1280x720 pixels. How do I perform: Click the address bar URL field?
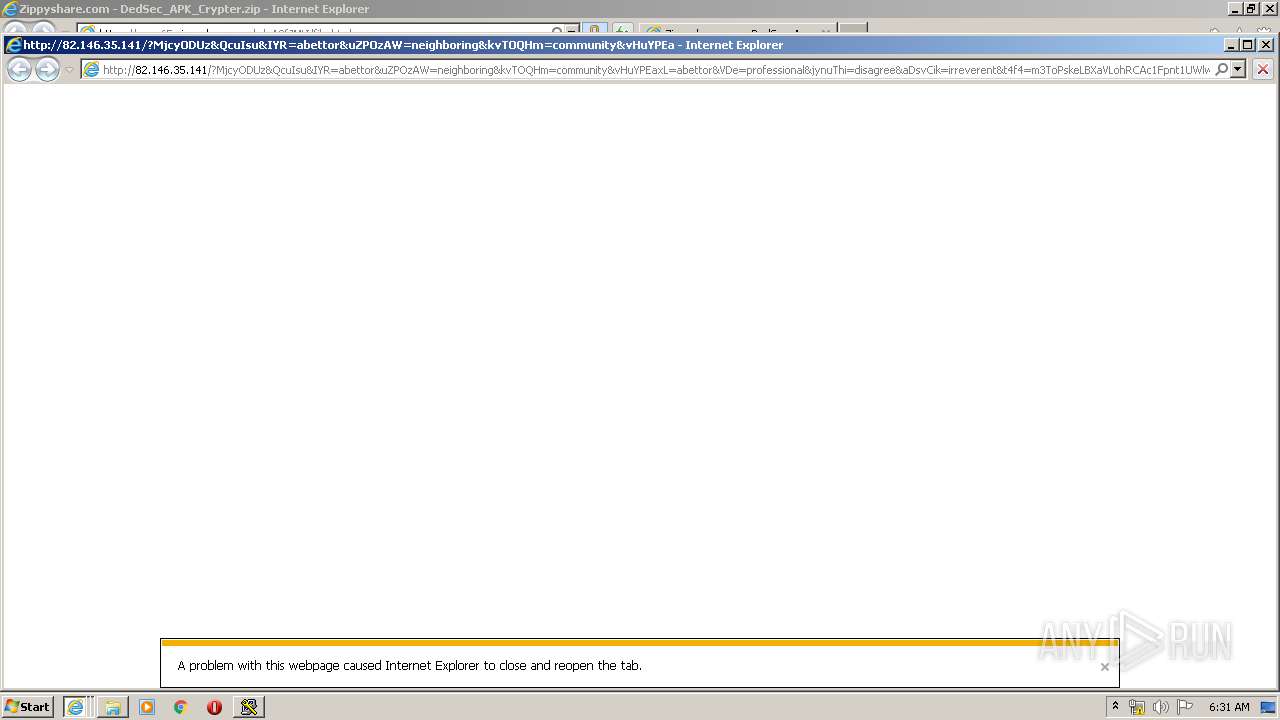pos(655,70)
